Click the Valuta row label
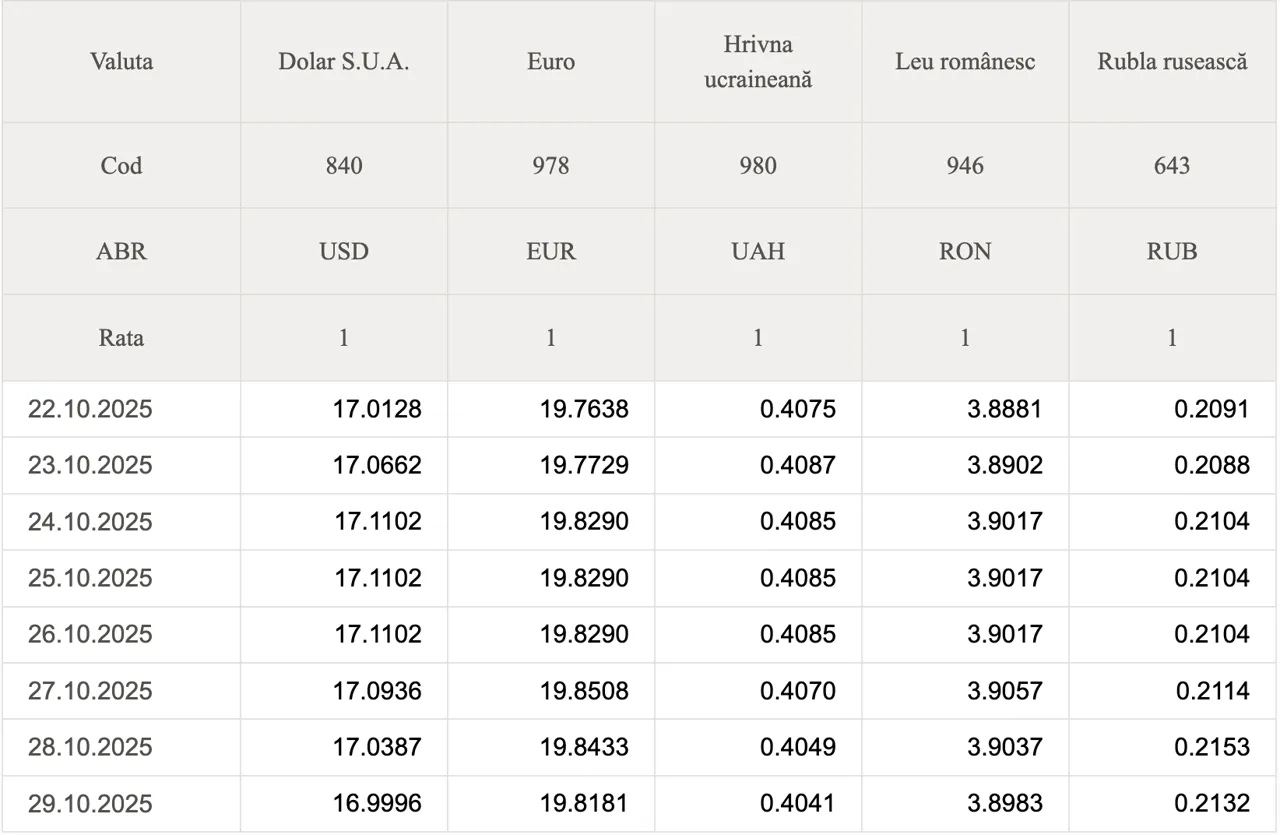This screenshot has width=1280, height=835. pyautogui.click(x=121, y=61)
